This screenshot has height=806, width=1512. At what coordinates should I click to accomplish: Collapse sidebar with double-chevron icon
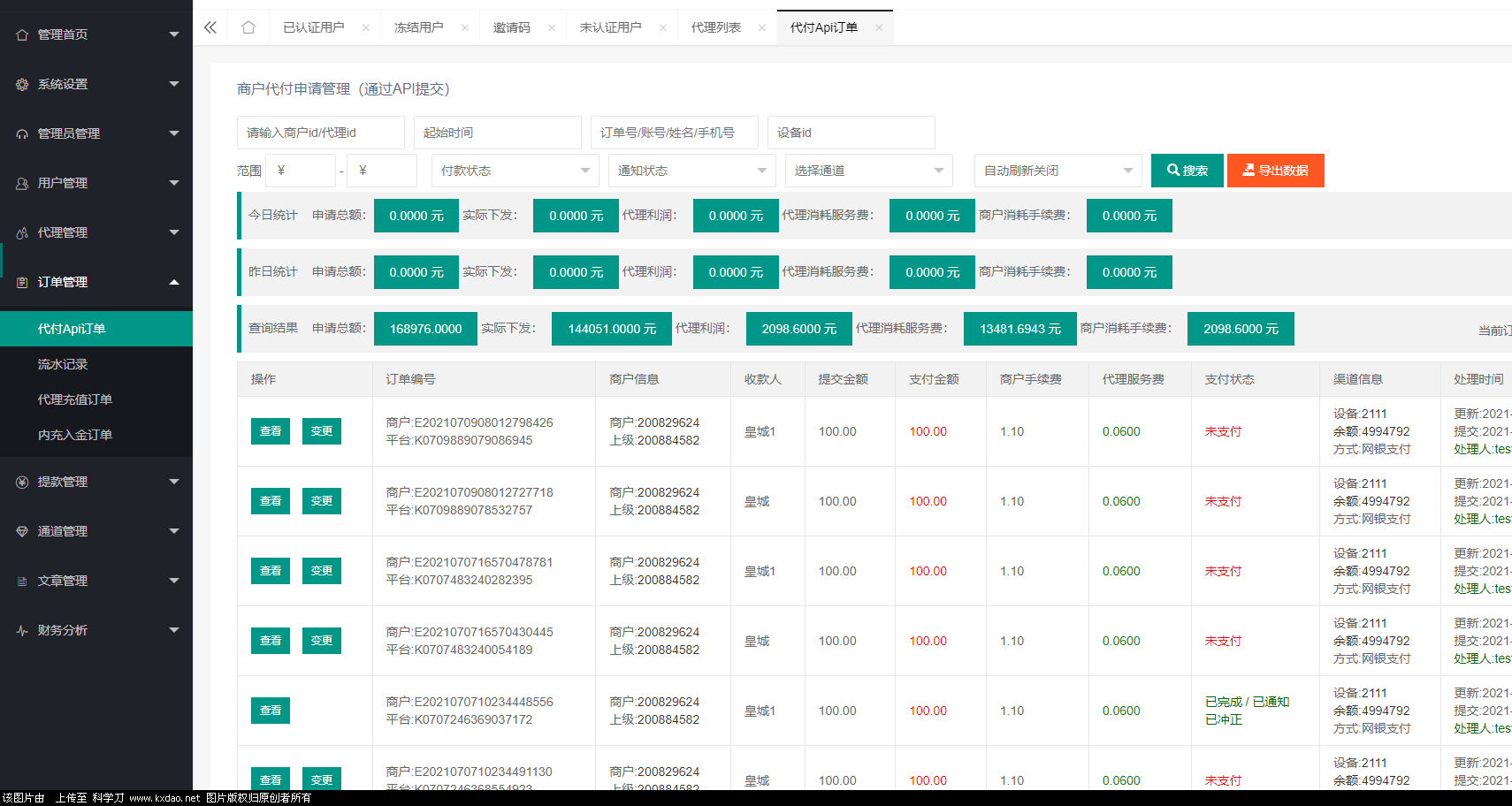pyautogui.click(x=210, y=27)
